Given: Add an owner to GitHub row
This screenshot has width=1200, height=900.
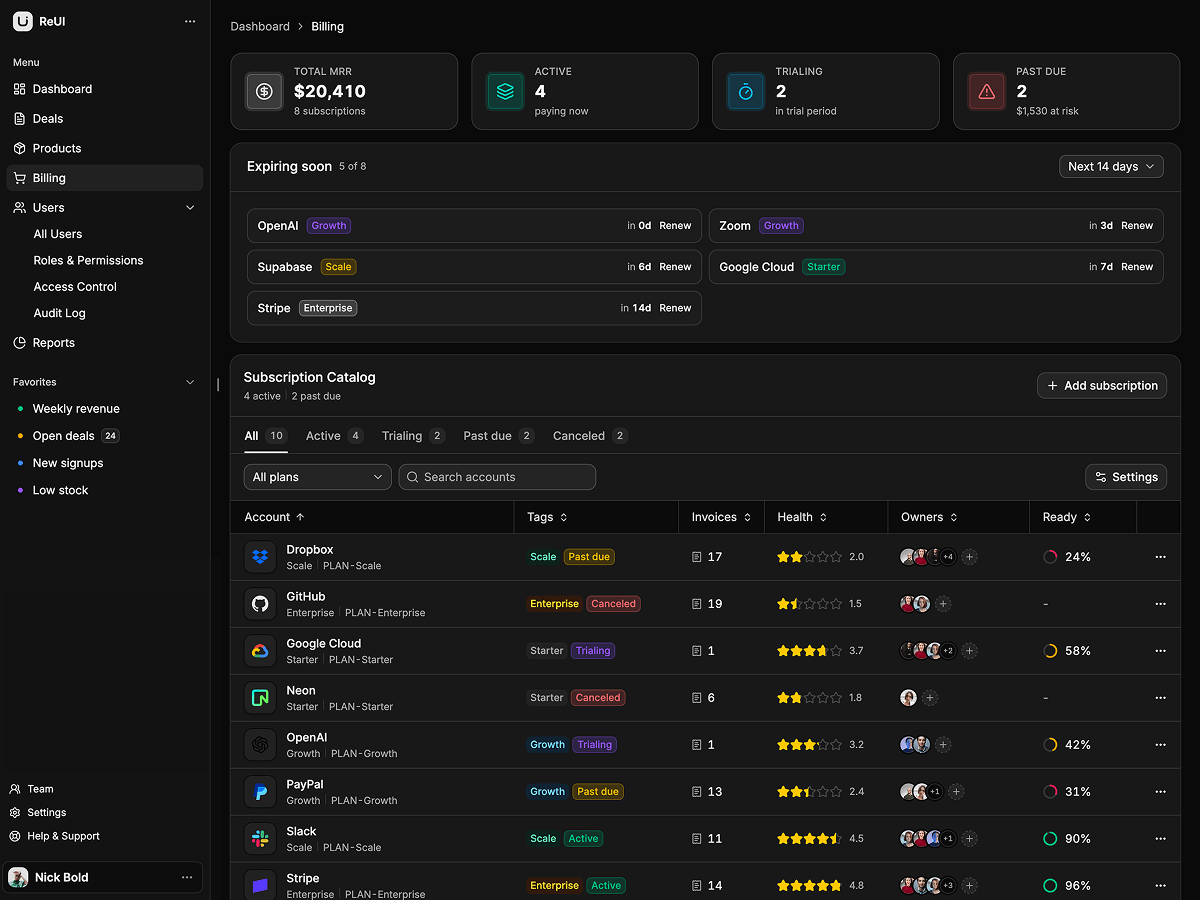Looking at the screenshot, I should [x=943, y=604].
